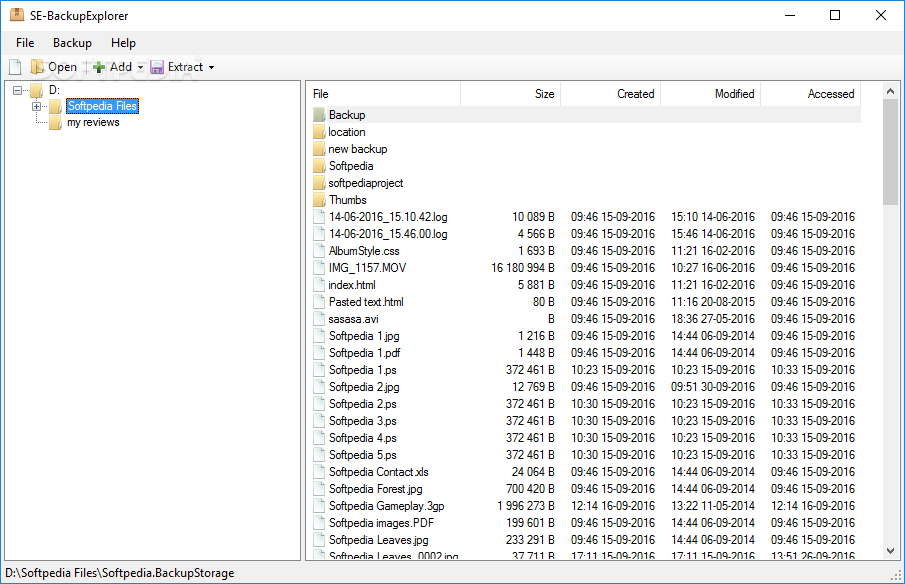Click the scrollbar up arrow
905x584 pixels.
890,91
